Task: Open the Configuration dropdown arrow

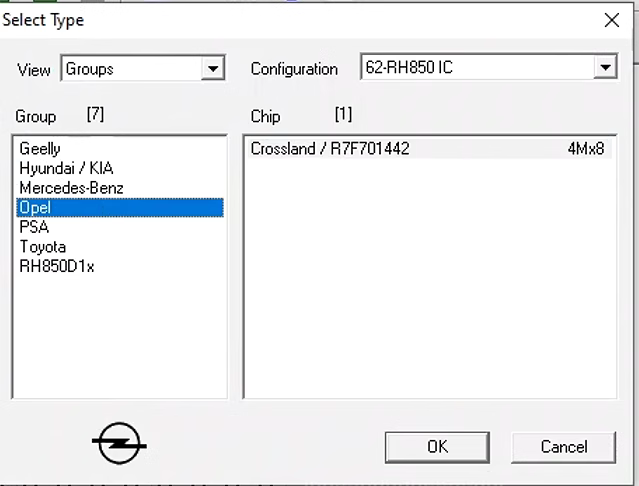Action: click(604, 68)
